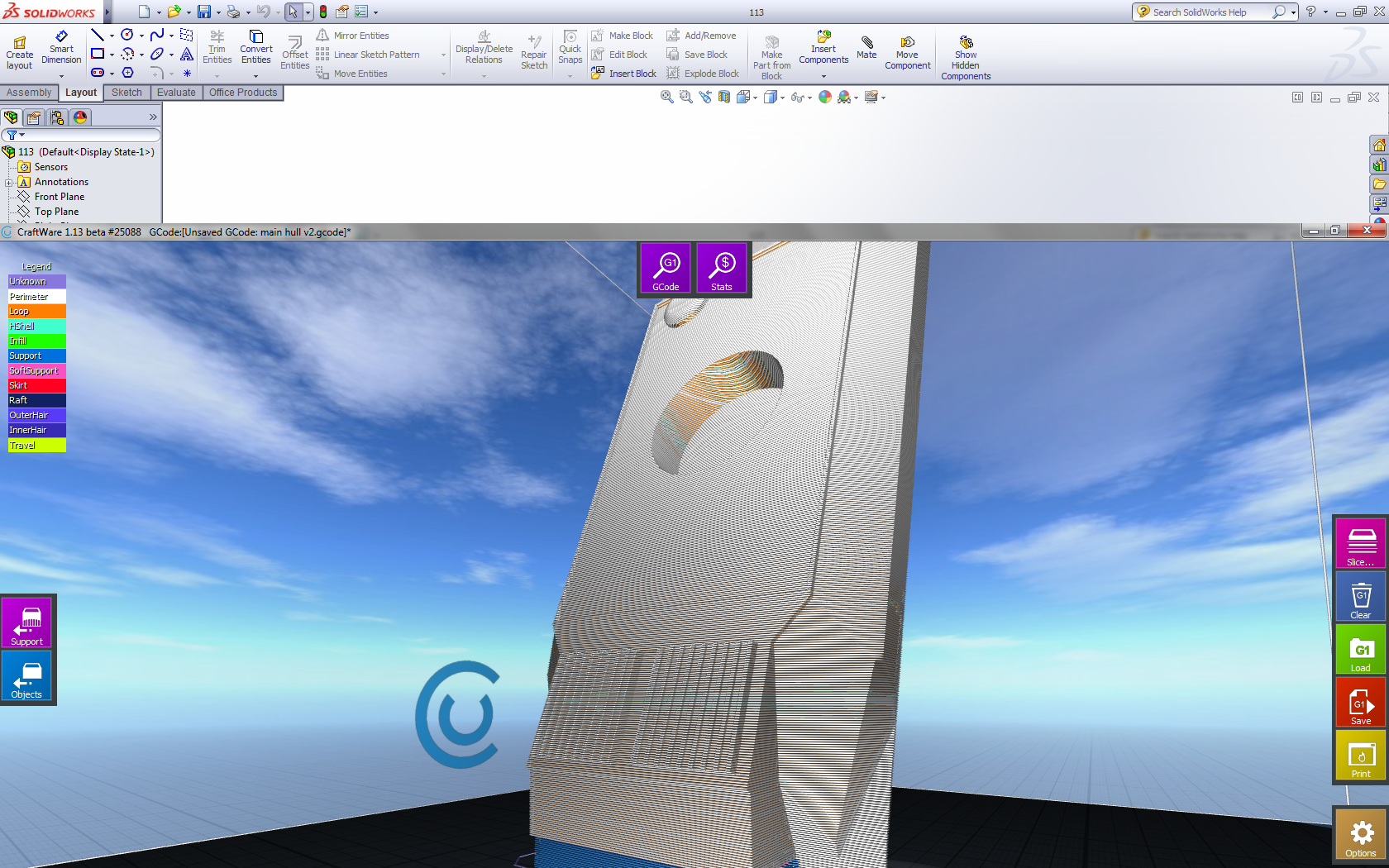The width and height of the screenshot is (1389, 868).
Task: Click the Load G-code button in CraftWare
Action: click(1361, 649)
